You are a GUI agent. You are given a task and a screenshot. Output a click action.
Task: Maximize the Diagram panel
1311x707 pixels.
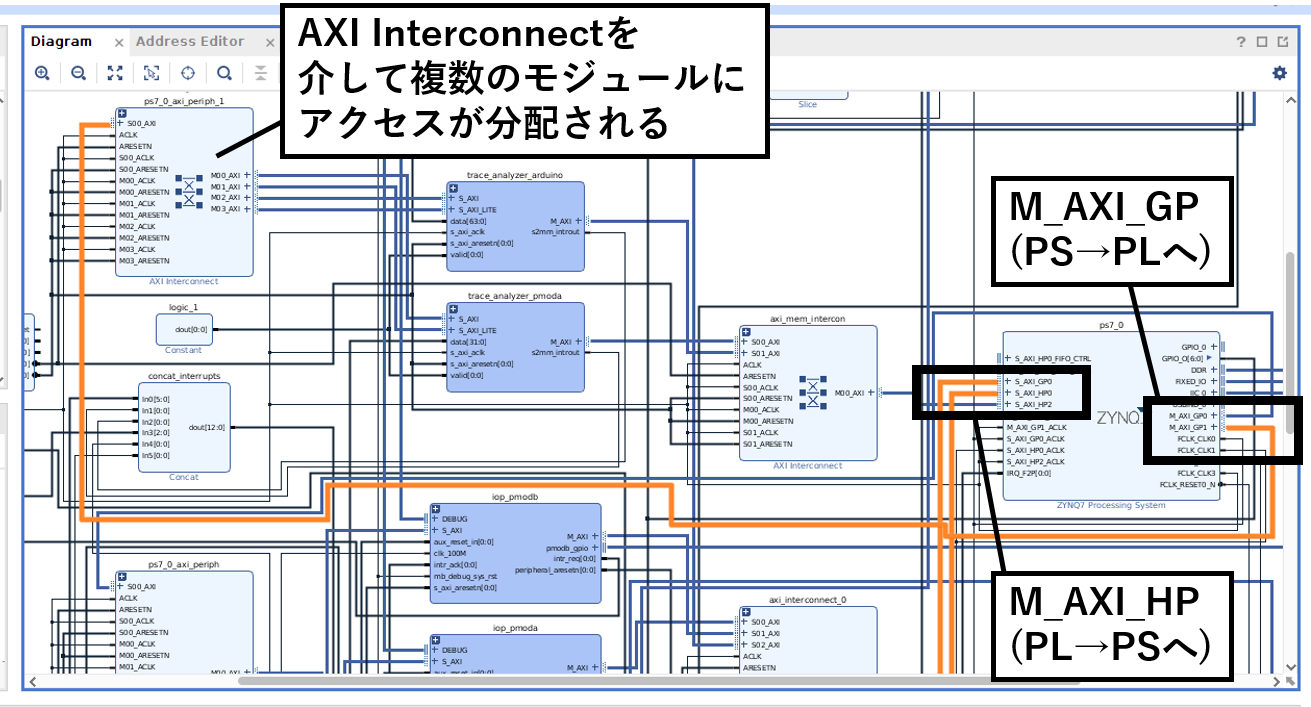pyautogui.click(x=1262, y=41)
